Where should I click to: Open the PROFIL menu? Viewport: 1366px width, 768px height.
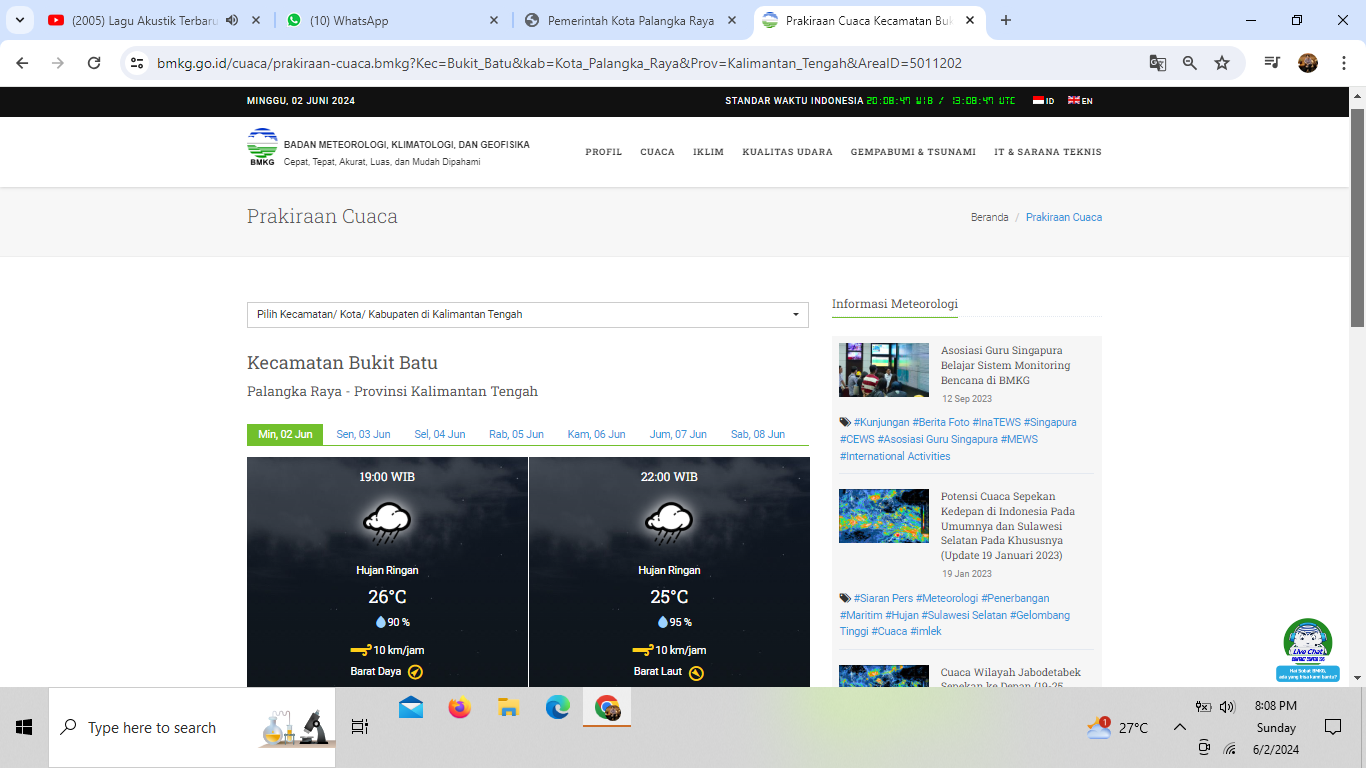tap(604, 152)
